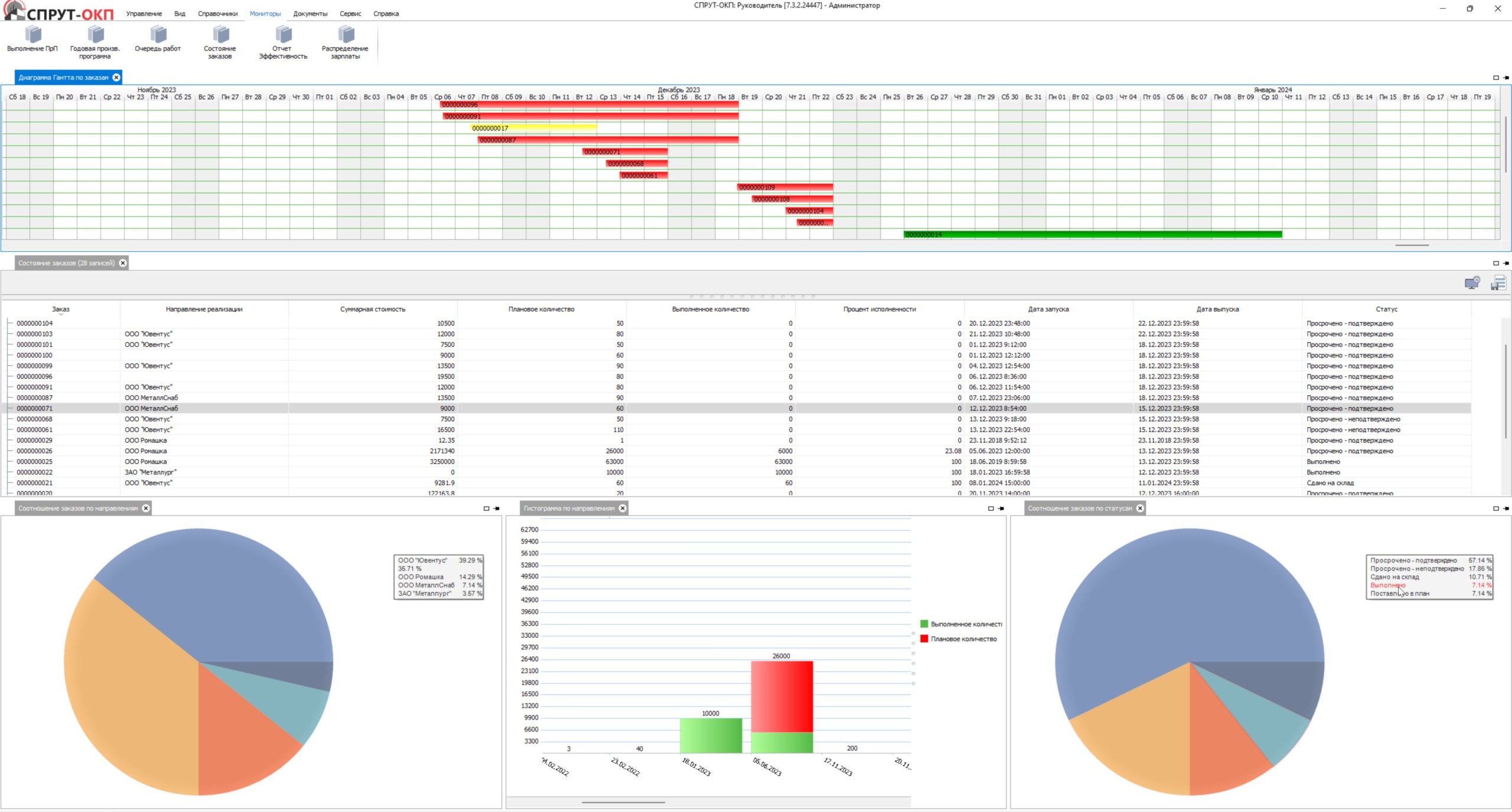Open the Документы menu
This screenshot has height=812, width=1512.
pos(310,14)
